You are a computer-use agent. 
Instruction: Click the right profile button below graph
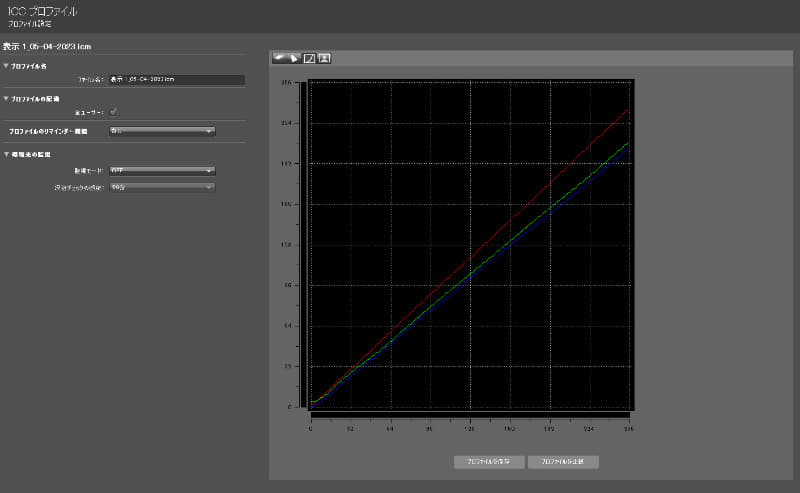coord(563,462)
